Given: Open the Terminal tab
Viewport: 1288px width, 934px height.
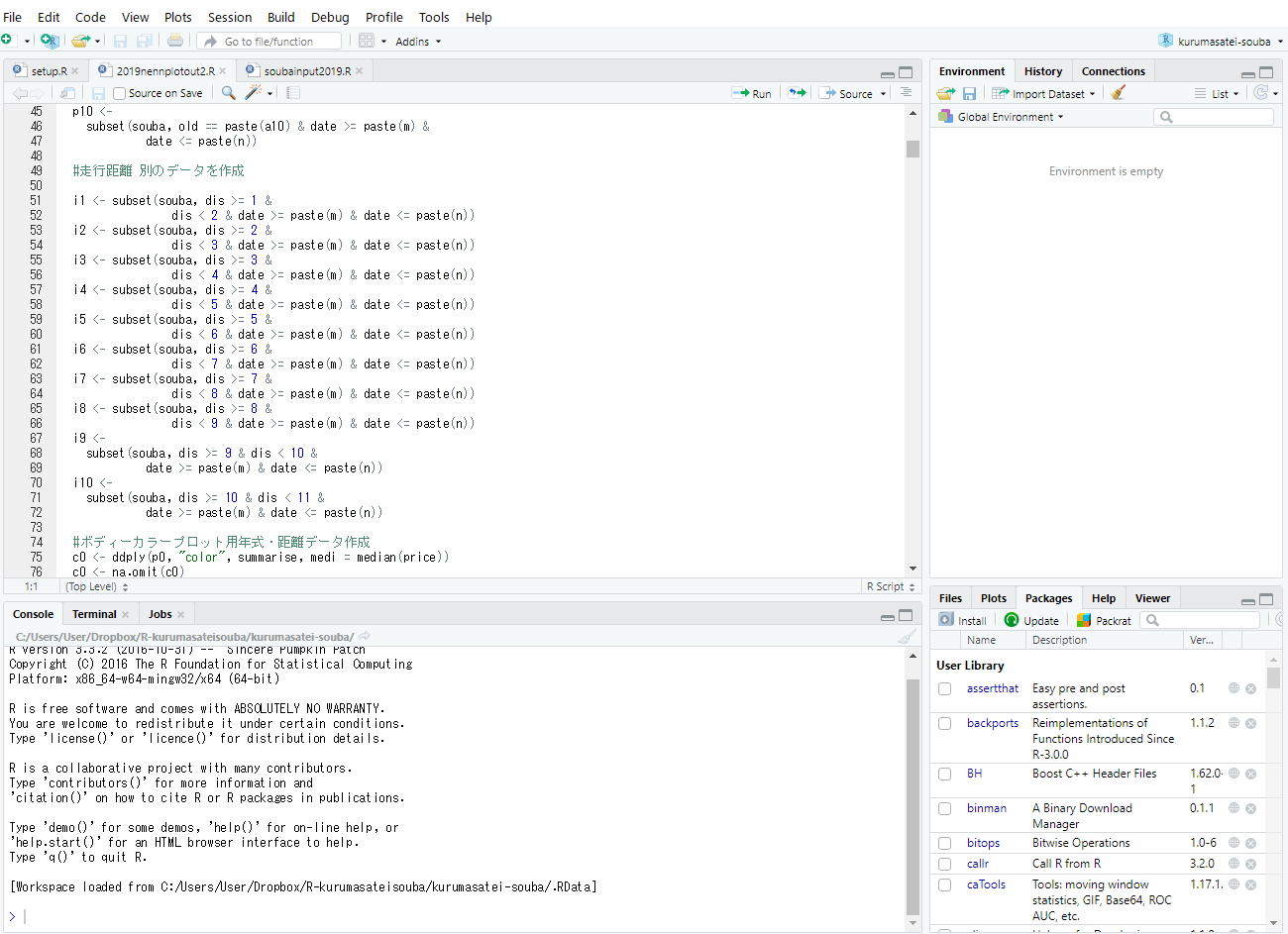Looking at the screenshot, I should pyautogui.click(x=94, y=614).
